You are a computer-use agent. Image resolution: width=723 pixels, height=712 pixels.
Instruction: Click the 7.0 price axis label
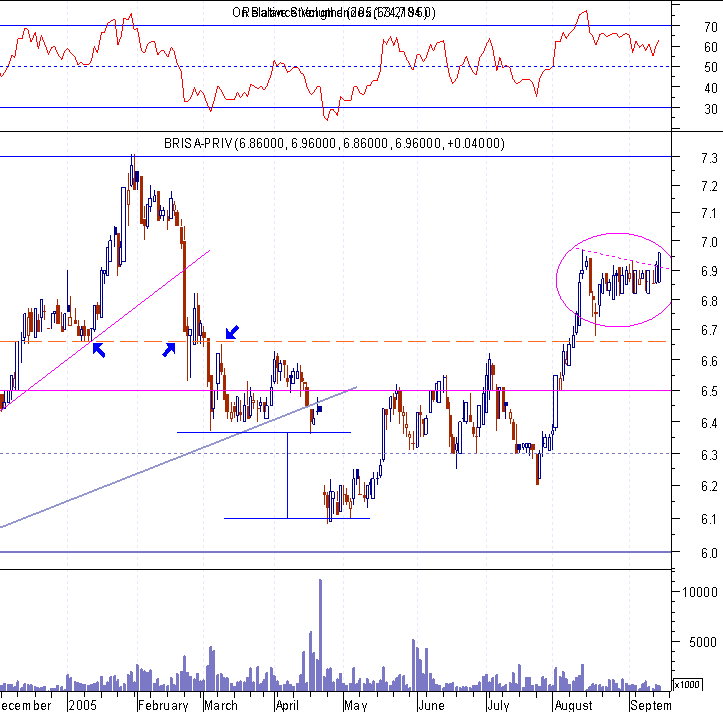click(709, 242)
